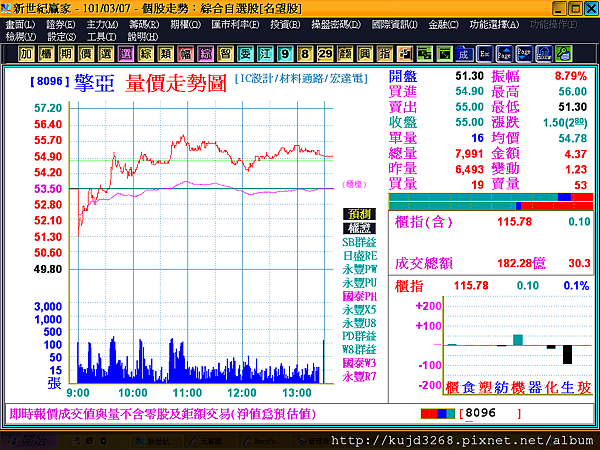Click the blue 成 toolbar icon
600x450 pixels.
pyautogui.click(x=464, y=54)
